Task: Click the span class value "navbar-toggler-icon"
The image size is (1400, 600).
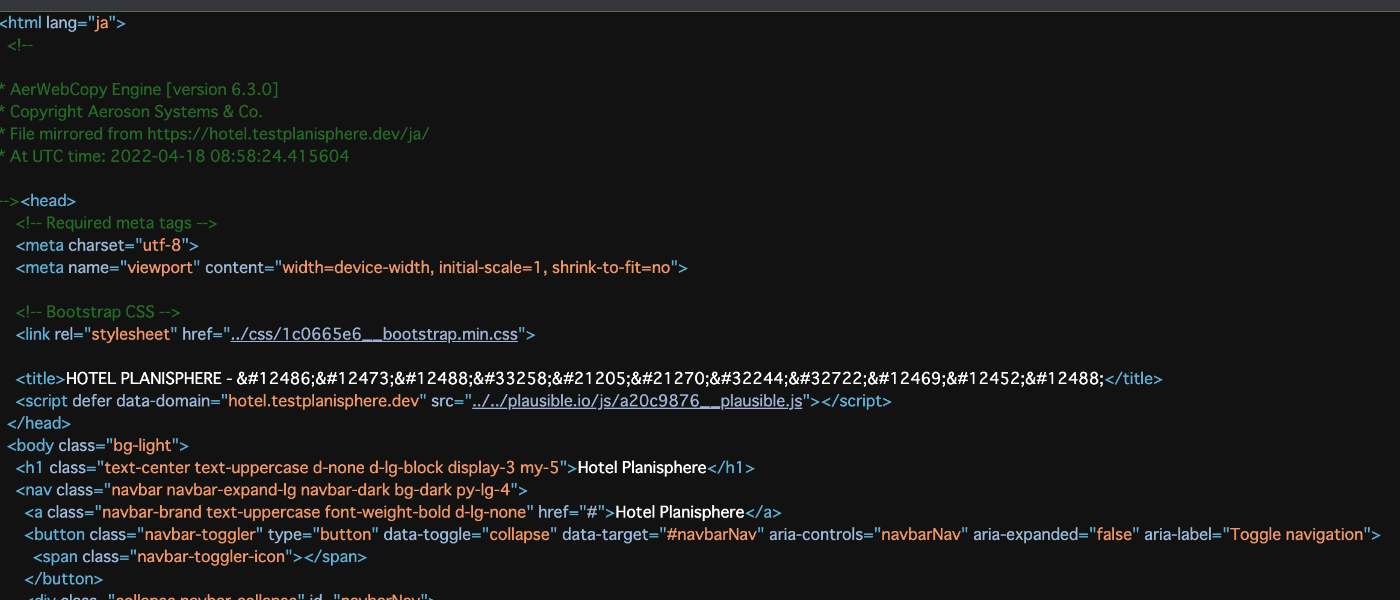Action: (x=213, y=556)
